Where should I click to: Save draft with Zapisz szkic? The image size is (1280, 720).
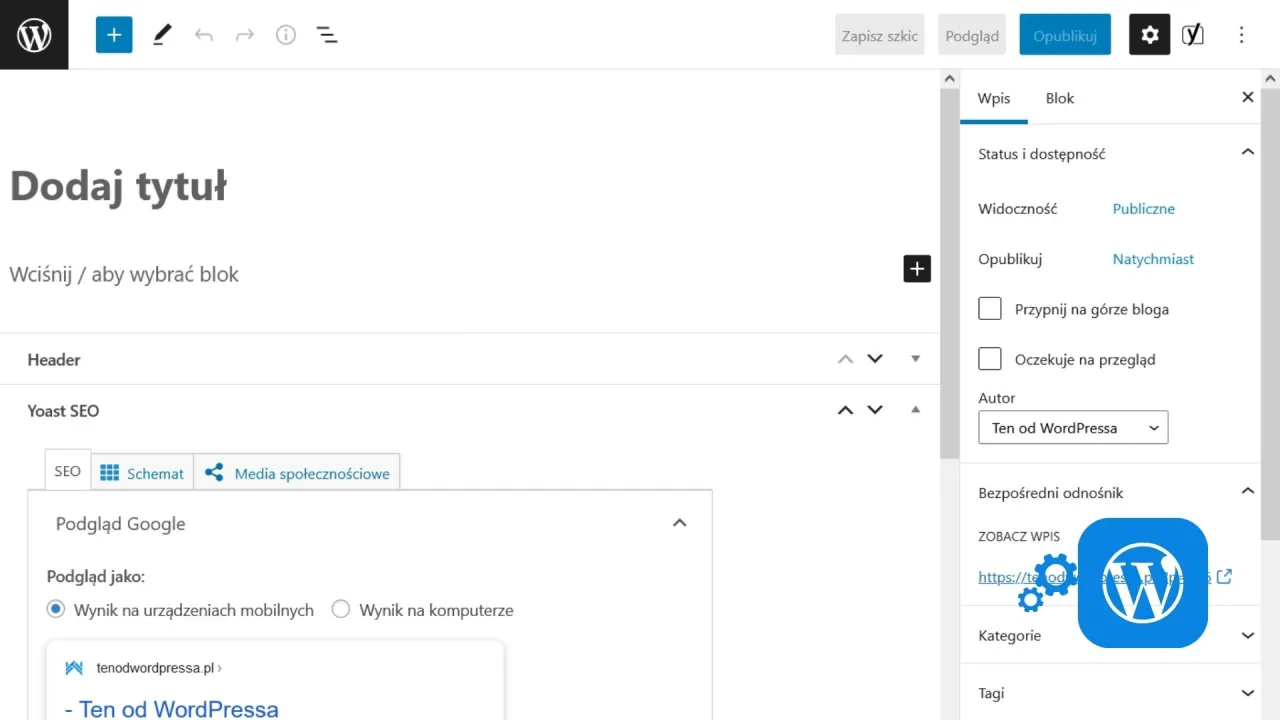[x=879, y=34]
